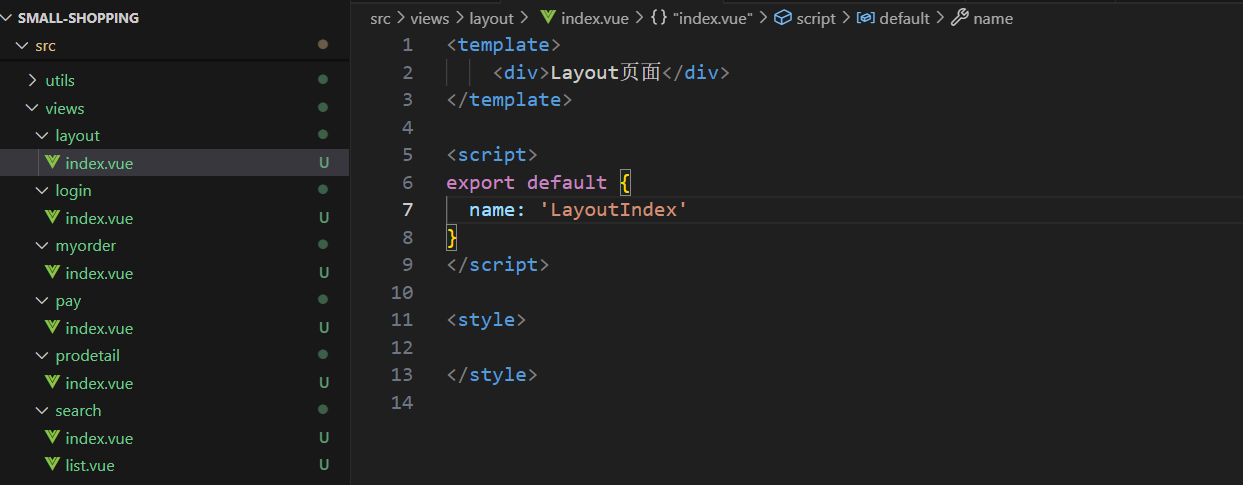The width and height of the screenshot is (1243, 485).
Task: Click line number 7 in the gutter
Action: 407,210
